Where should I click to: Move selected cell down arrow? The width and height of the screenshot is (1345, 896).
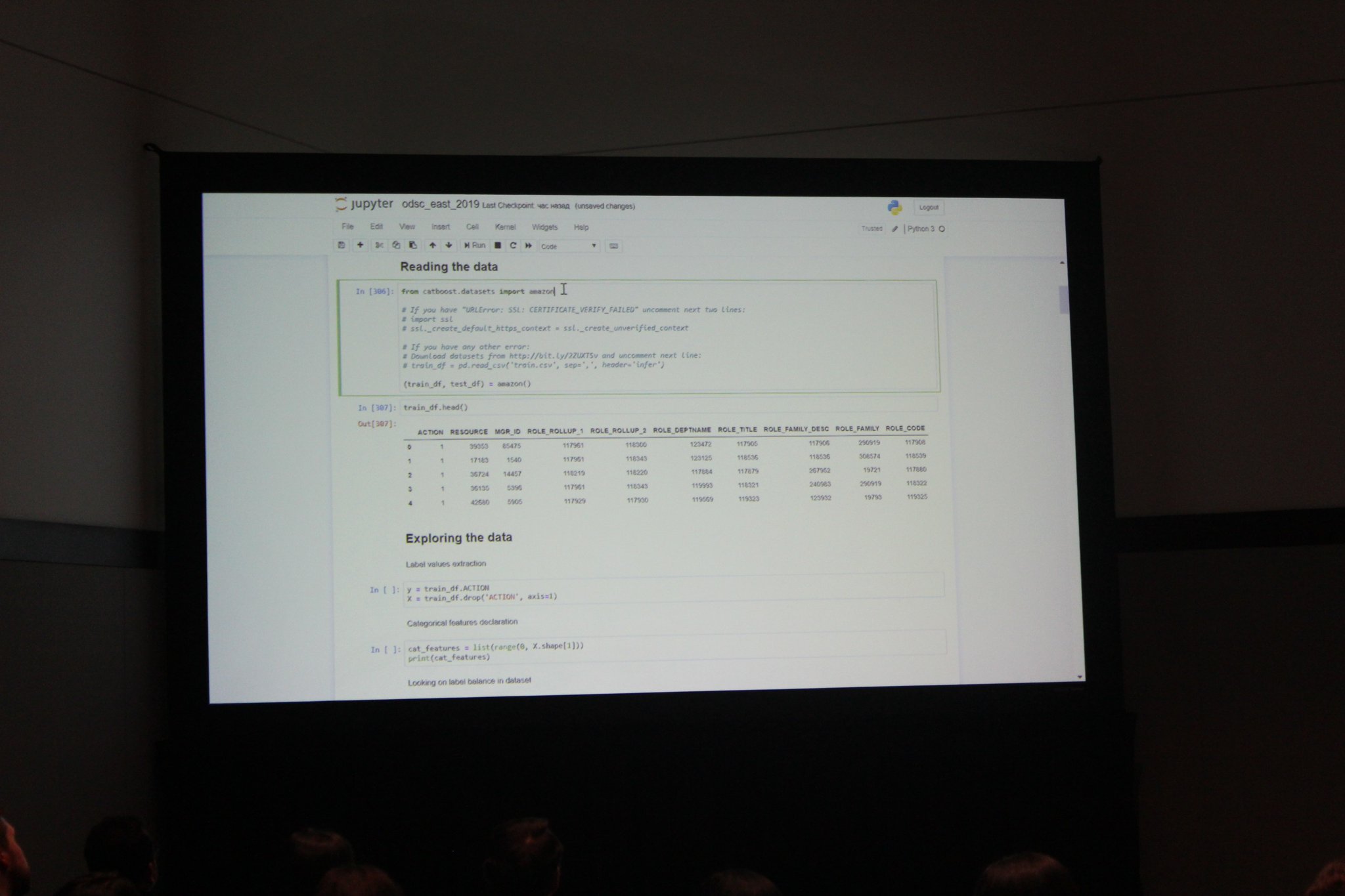(449, 245)
